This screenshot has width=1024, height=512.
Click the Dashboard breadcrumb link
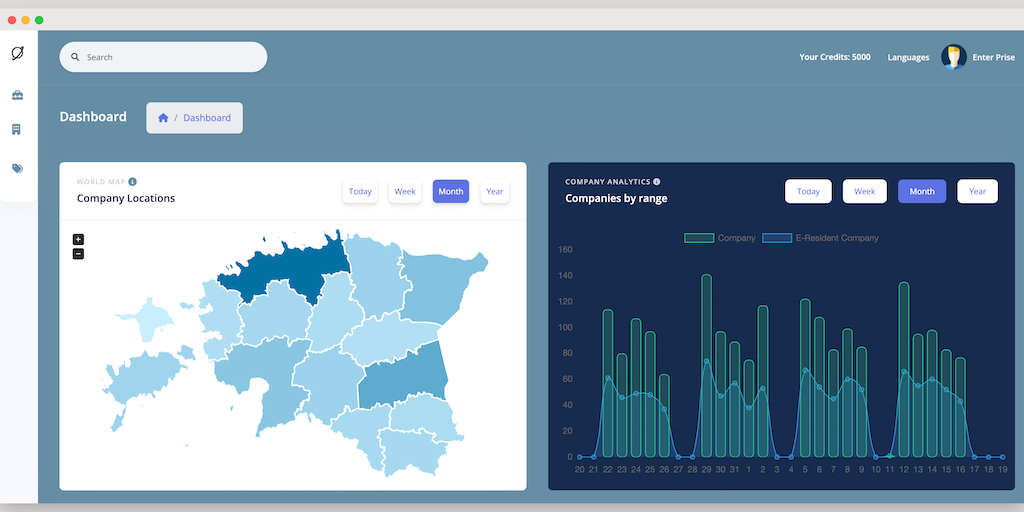[x=207, y=118]
